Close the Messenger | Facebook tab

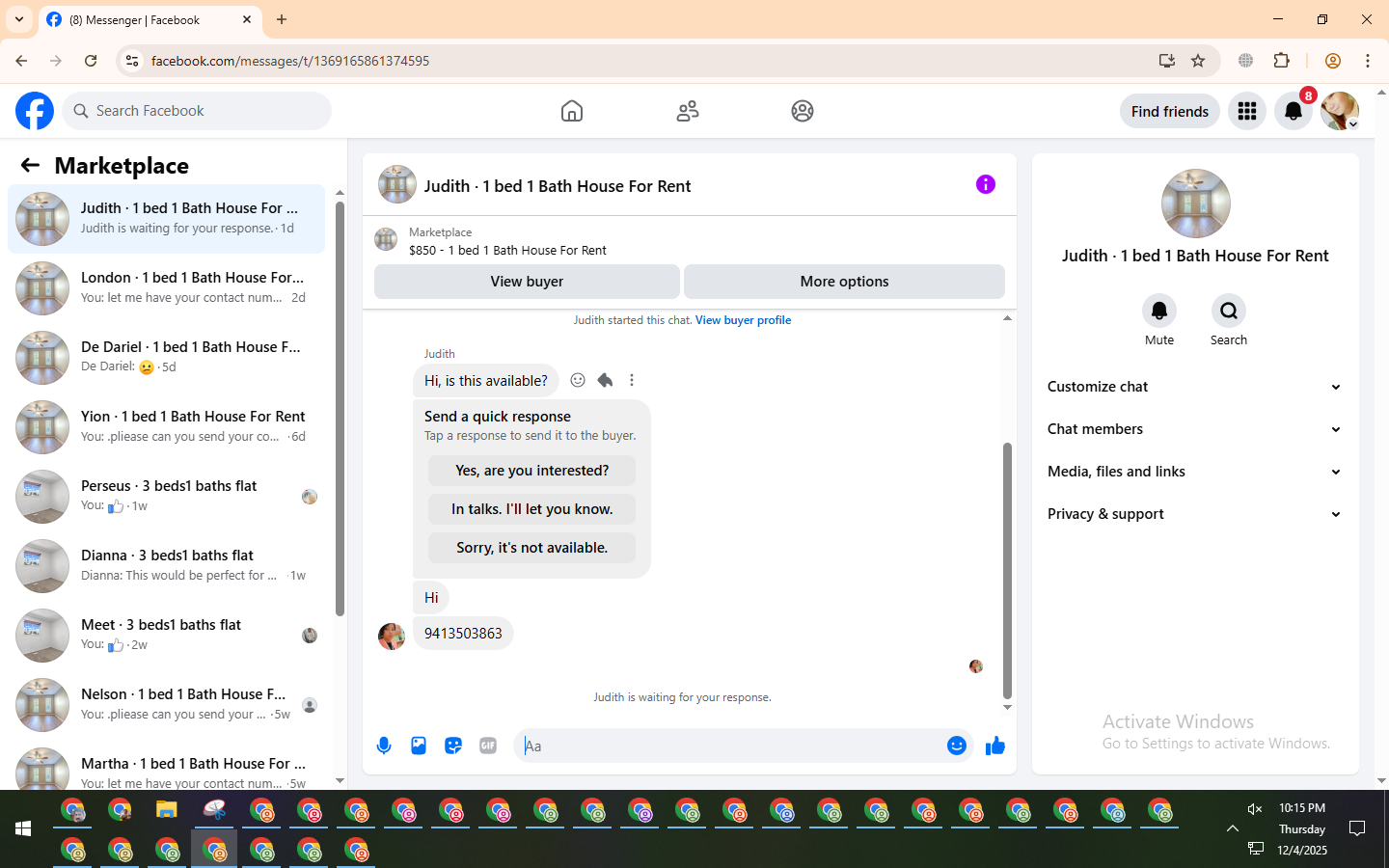[247, 19]
